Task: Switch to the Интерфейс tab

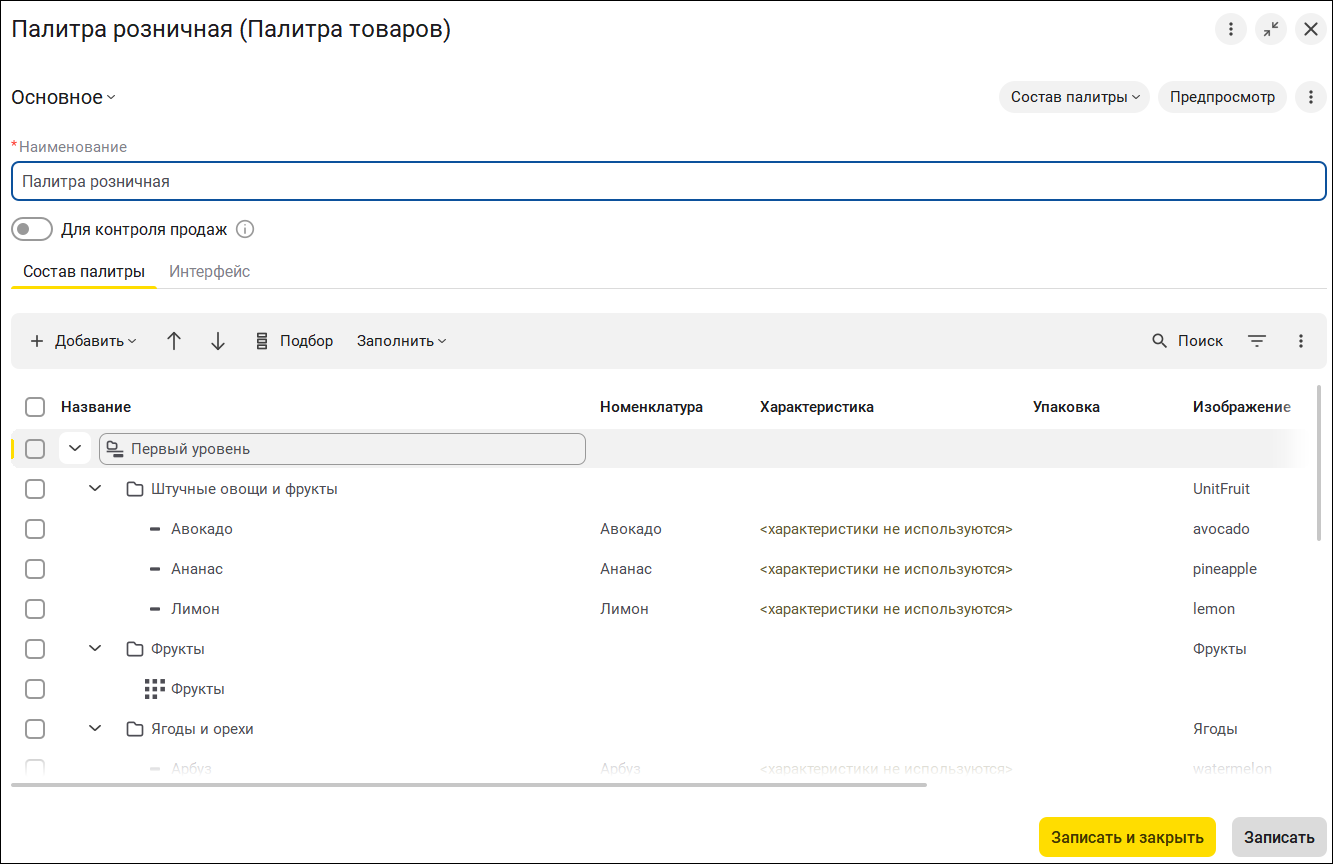Action: click(x=209, y=271)
